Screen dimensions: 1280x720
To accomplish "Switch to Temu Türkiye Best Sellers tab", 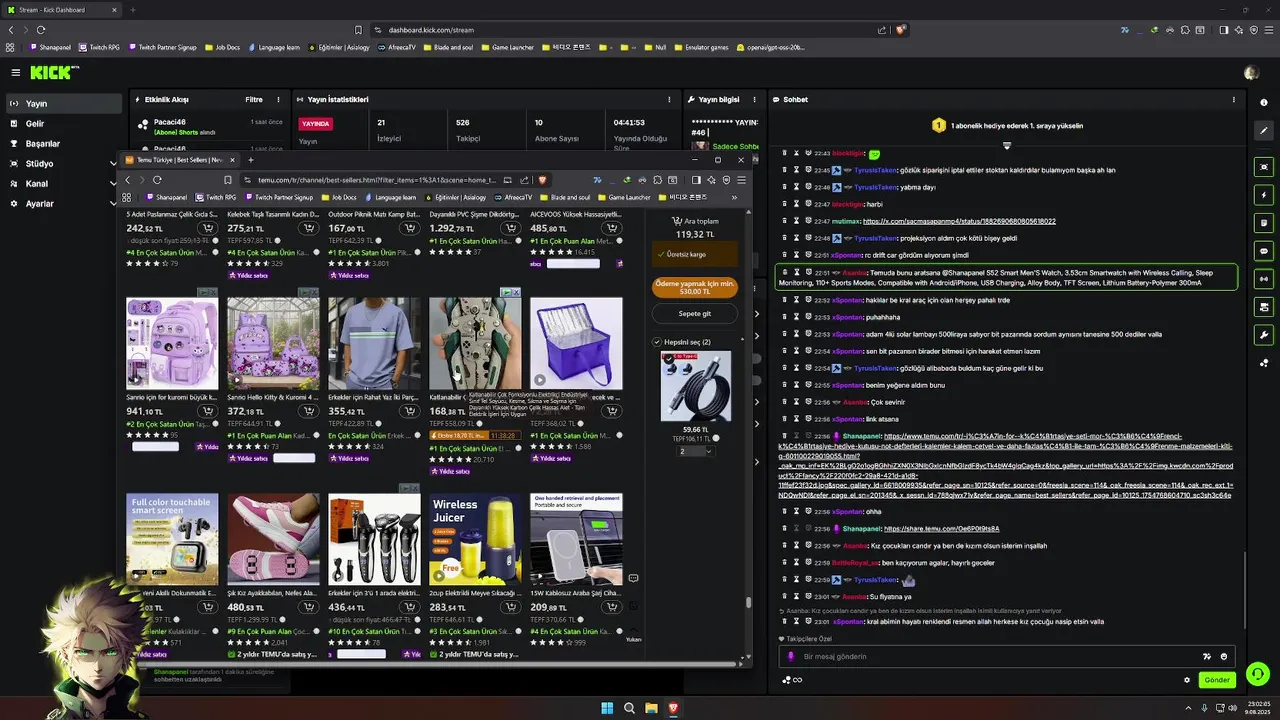I will 180,160.
